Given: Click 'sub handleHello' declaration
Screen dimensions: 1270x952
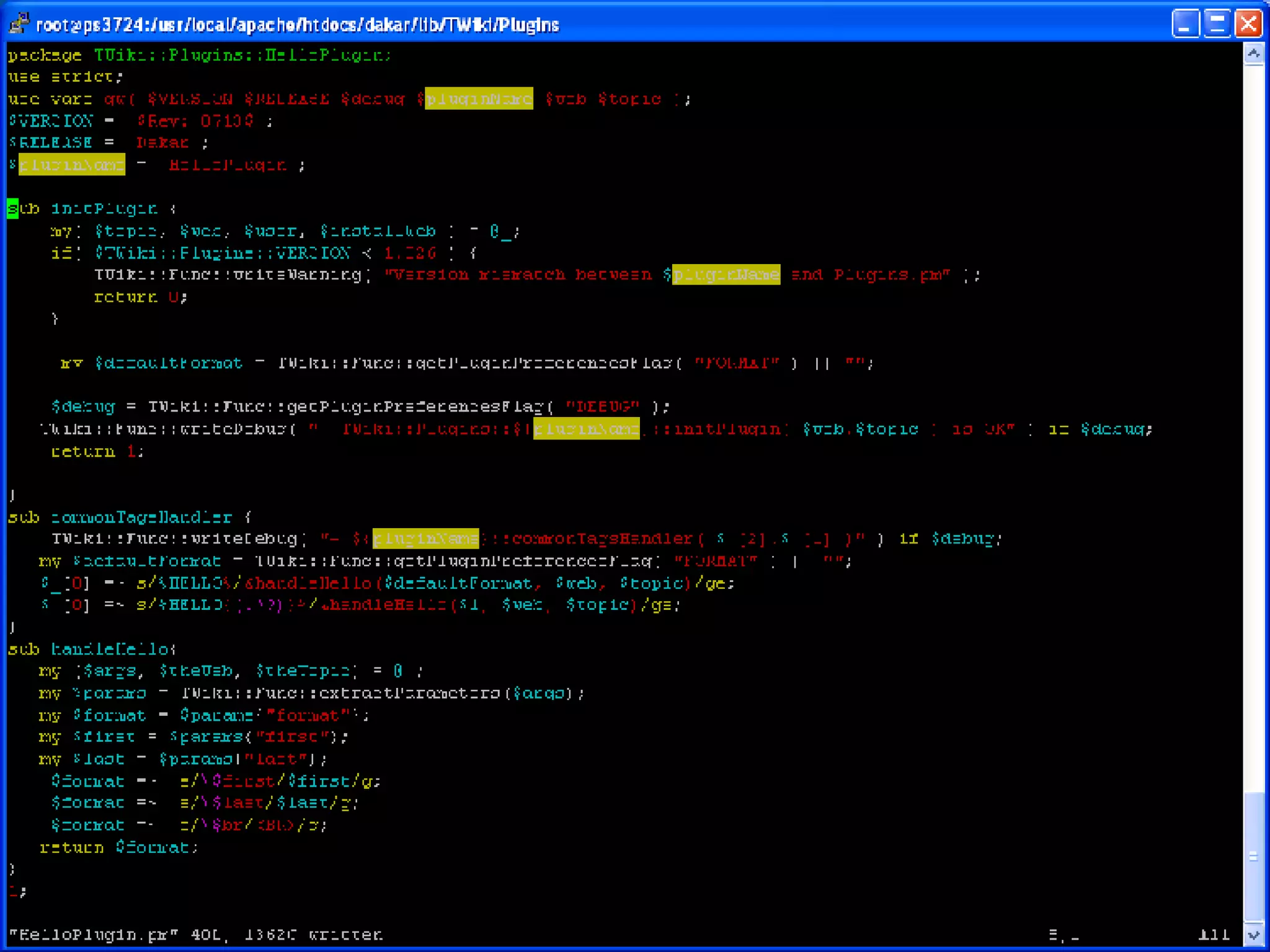Looking at the screenshot, I should coord(92,649).
